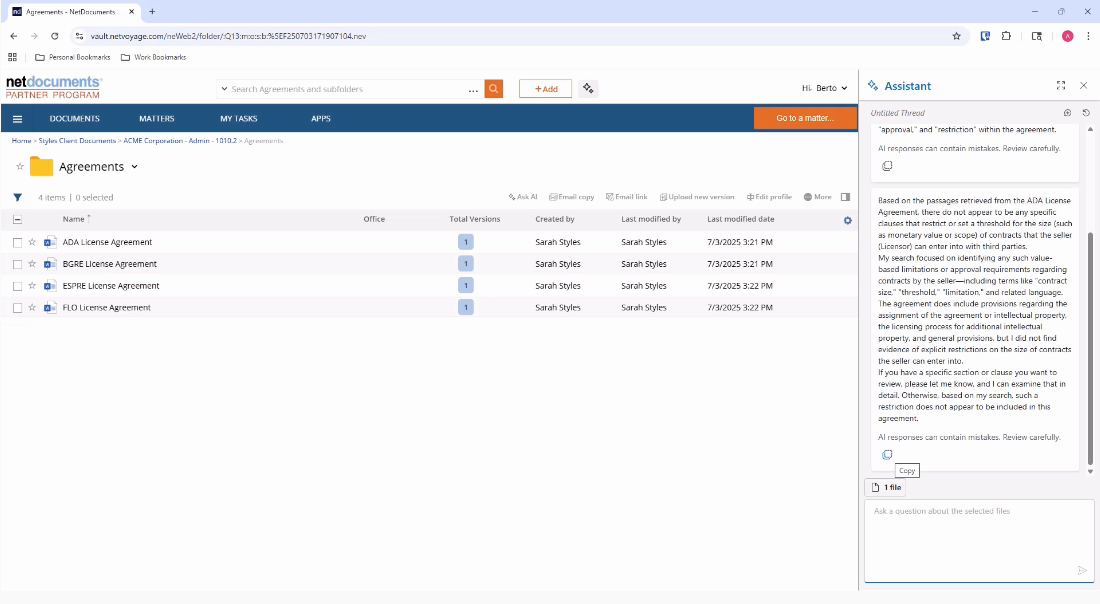
Task: Click Email link in the toolbar
Action: coord(626,197)
